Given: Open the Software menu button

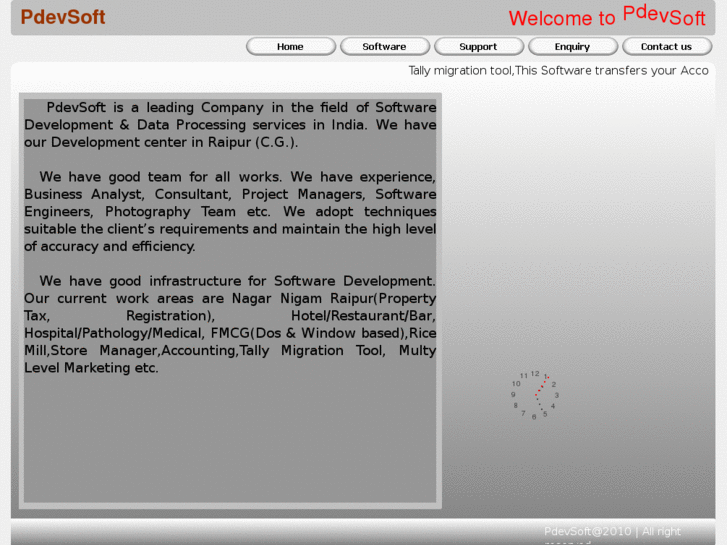Looking at the screenshot, I should coord(385,46).
